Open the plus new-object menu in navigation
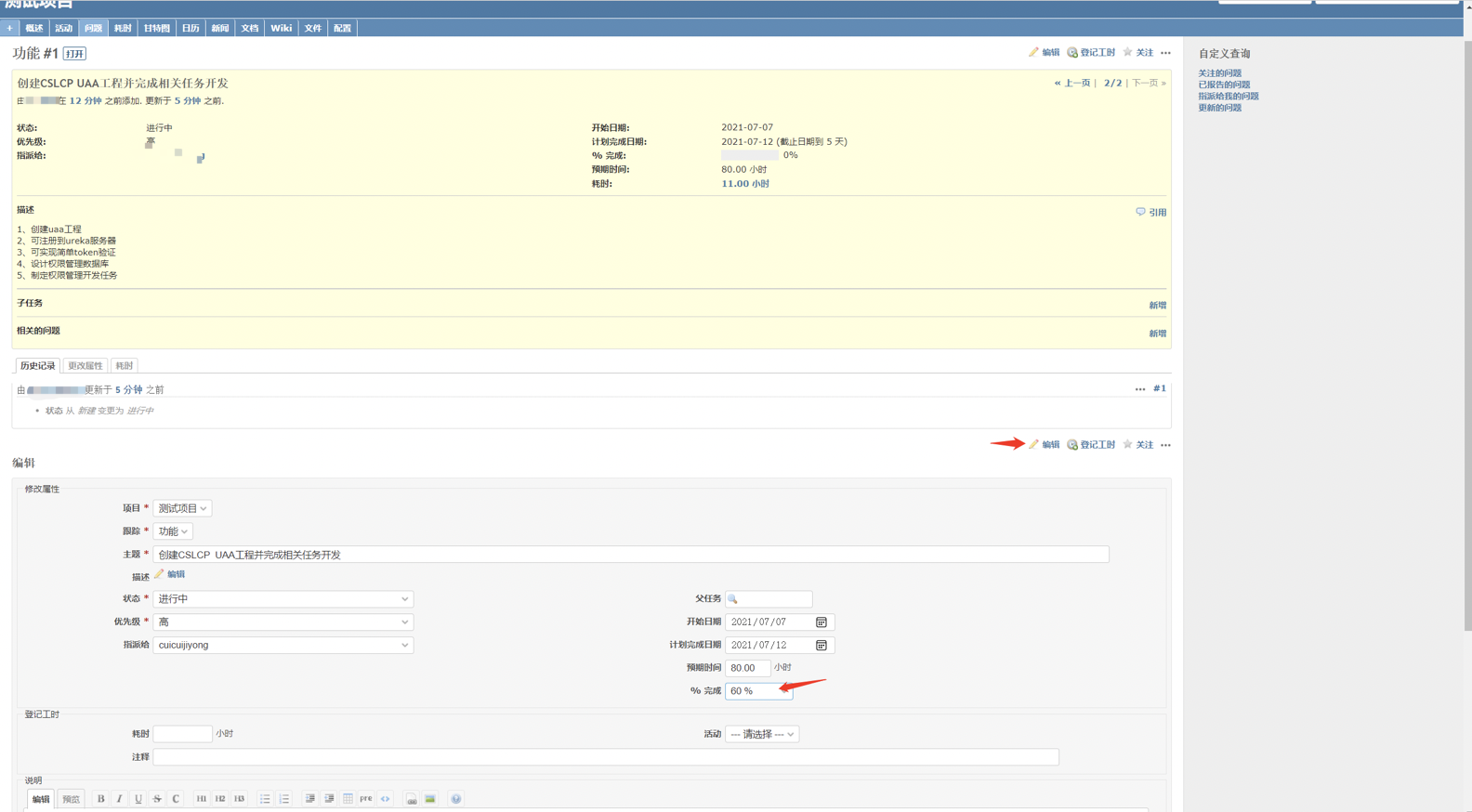This screenshot has width=1472, height=812. 9,28
